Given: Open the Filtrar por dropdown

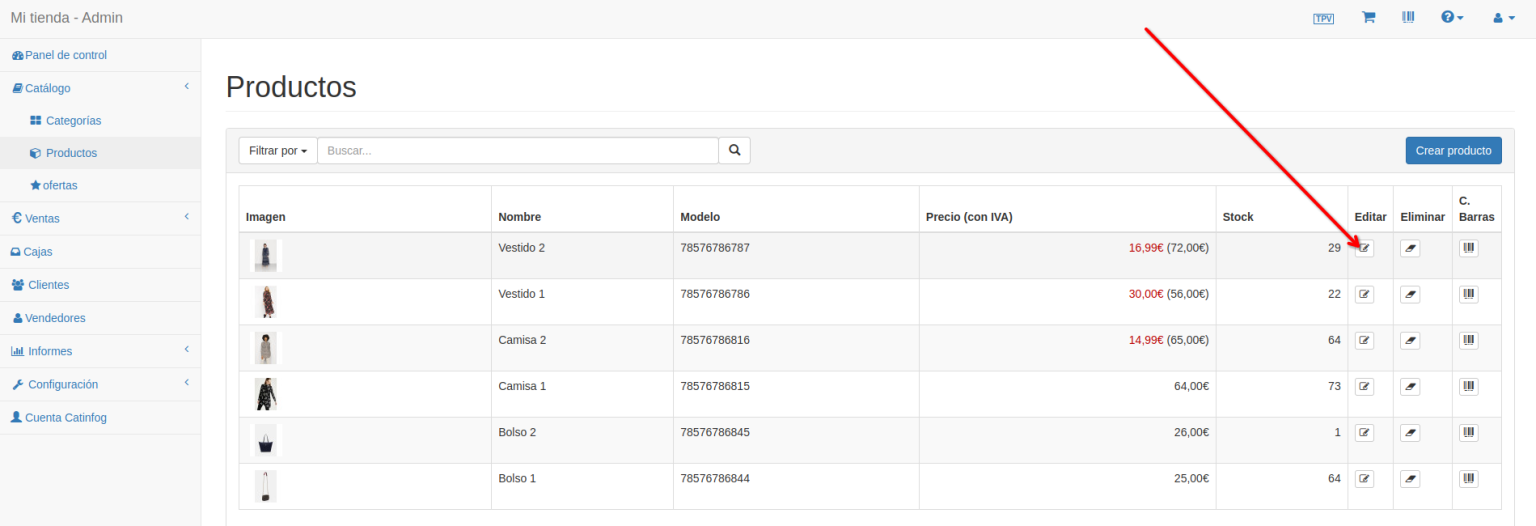Looking at the screenshot, I should pos(277,151).
